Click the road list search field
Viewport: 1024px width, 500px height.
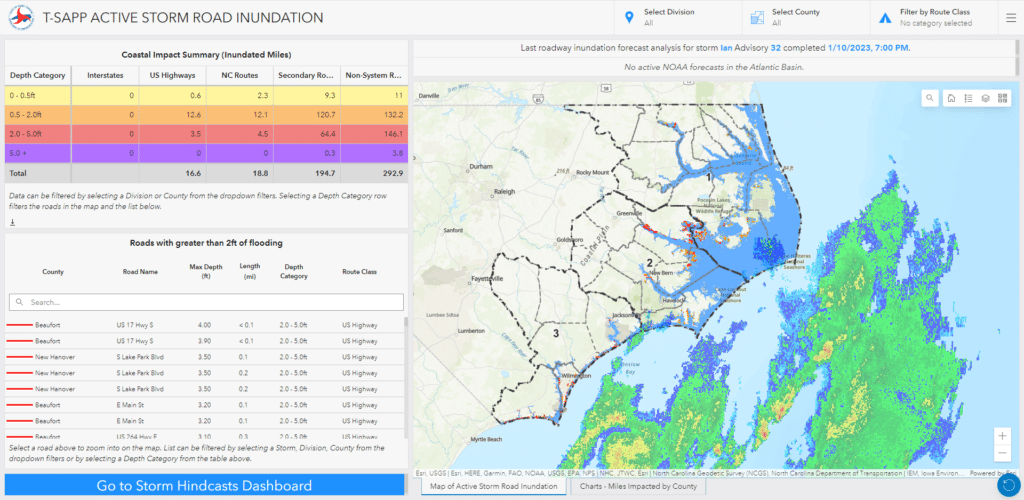205,302
